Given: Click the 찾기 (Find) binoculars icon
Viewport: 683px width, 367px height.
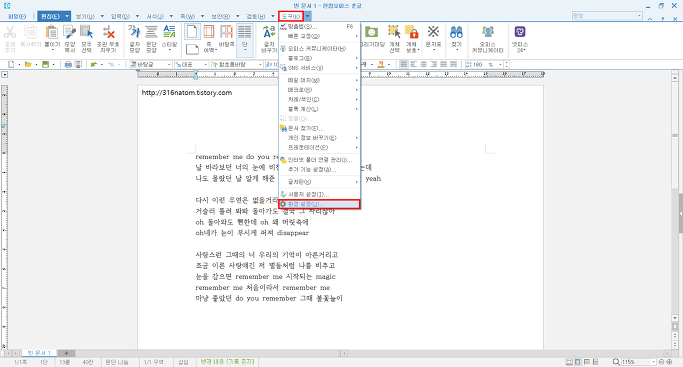Looking at the screenshot, I should [x=456, y=32].
